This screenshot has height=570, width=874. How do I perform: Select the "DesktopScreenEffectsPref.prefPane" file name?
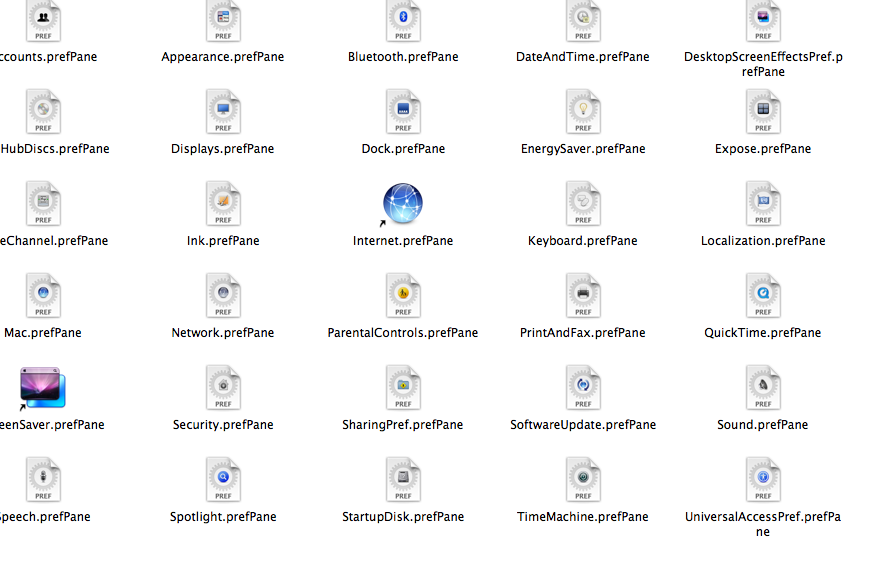tap(763, 64)
